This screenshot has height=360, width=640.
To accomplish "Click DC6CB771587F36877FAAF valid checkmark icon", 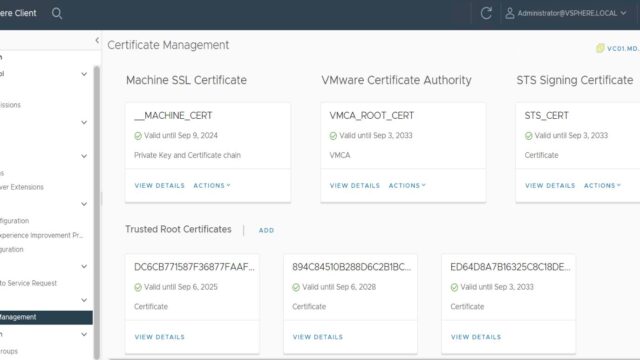I will click(x=138, y=287).
